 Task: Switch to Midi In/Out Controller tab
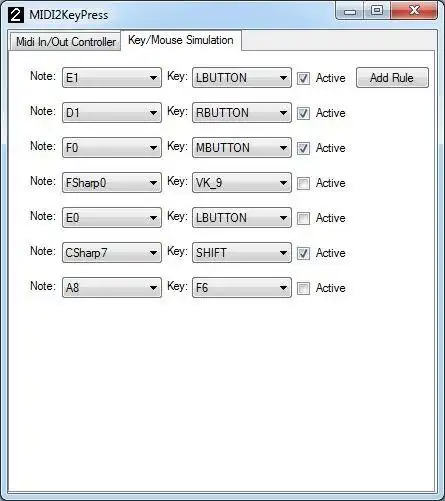tap(65, 42)
